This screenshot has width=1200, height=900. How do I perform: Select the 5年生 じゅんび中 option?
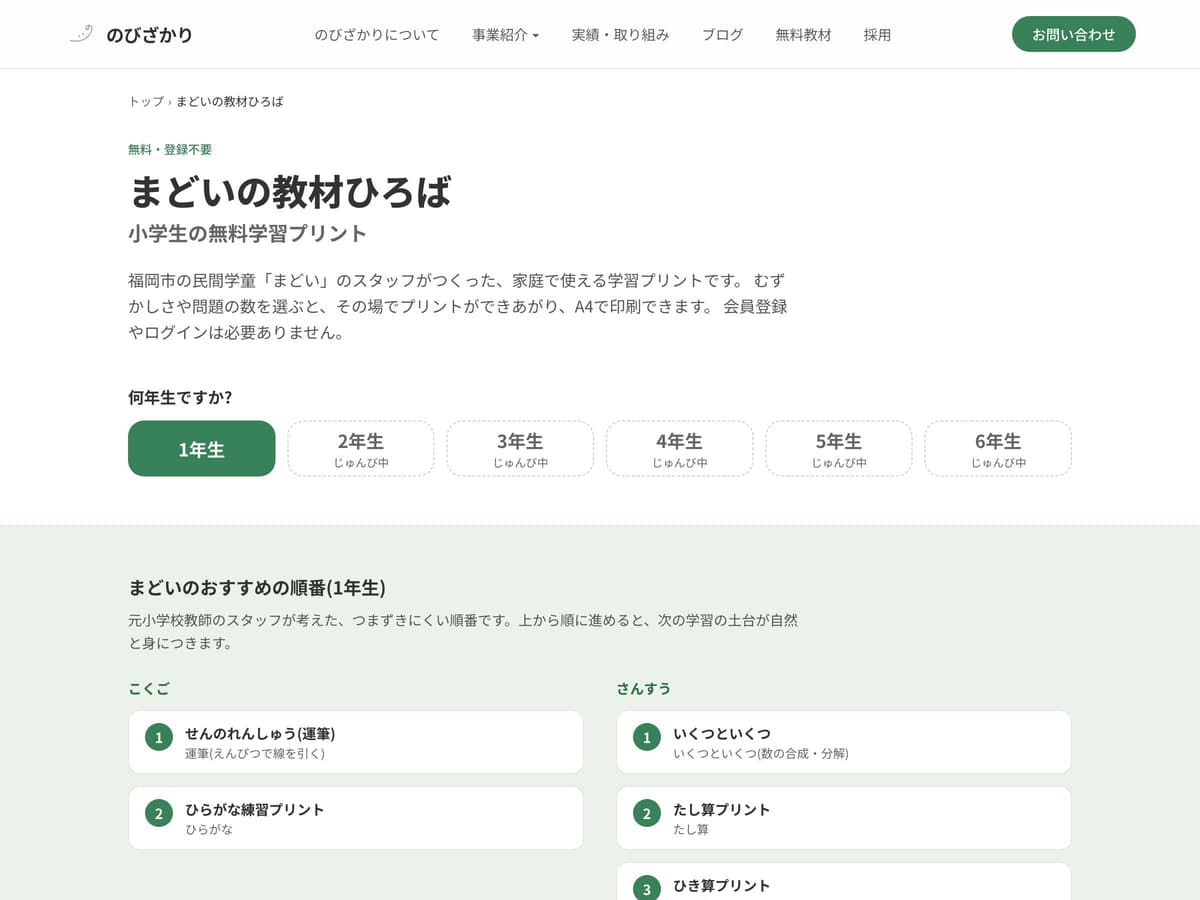(x=839, y=449)
